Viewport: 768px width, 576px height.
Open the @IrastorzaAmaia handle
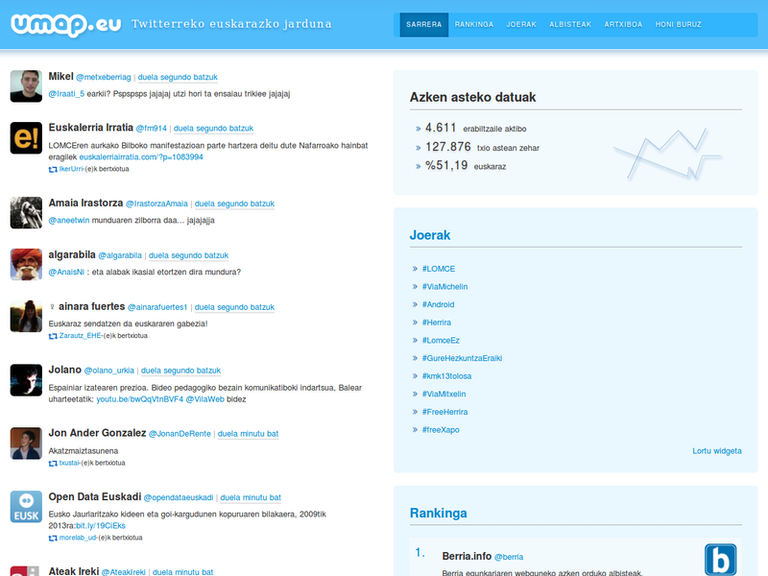pos(157,204)
